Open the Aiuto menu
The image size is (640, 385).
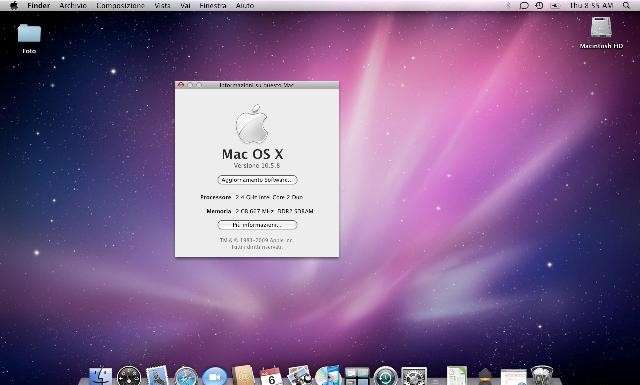245,5
